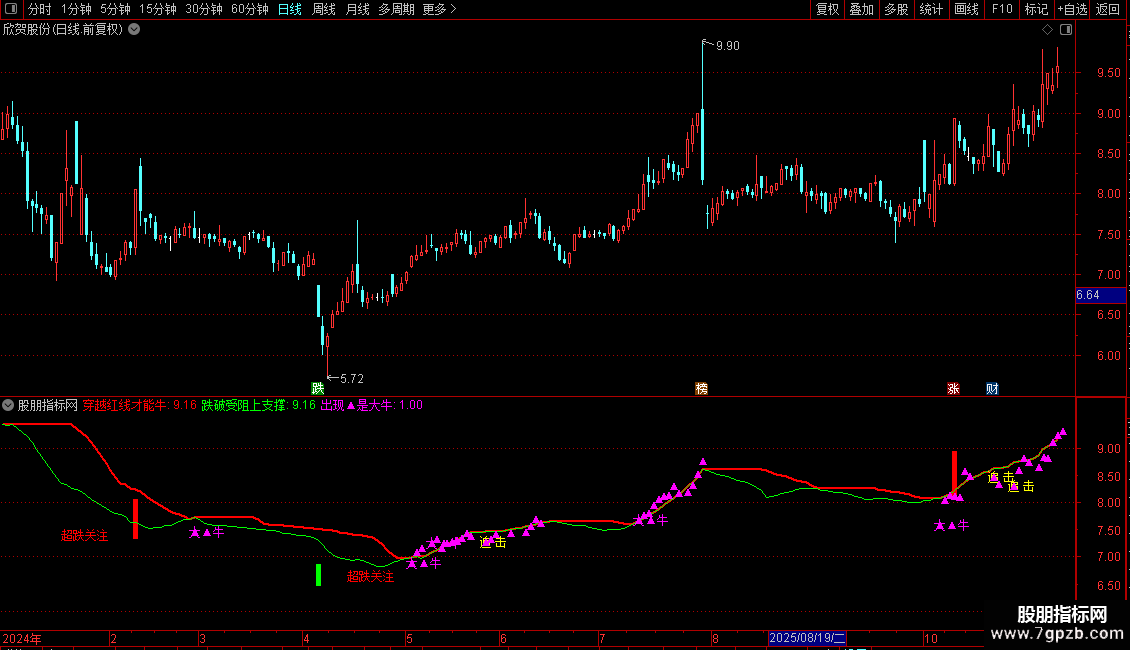Click the month 10 label on the time axis

point(930,638)
